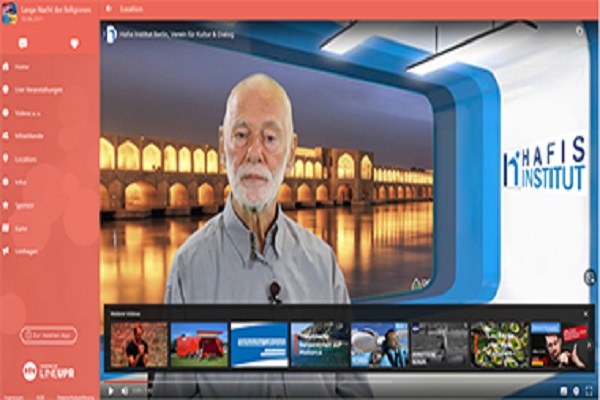Go to Locations in the sidebar
This screenshot has height=400, width=600.
click(x=26, y=158)
